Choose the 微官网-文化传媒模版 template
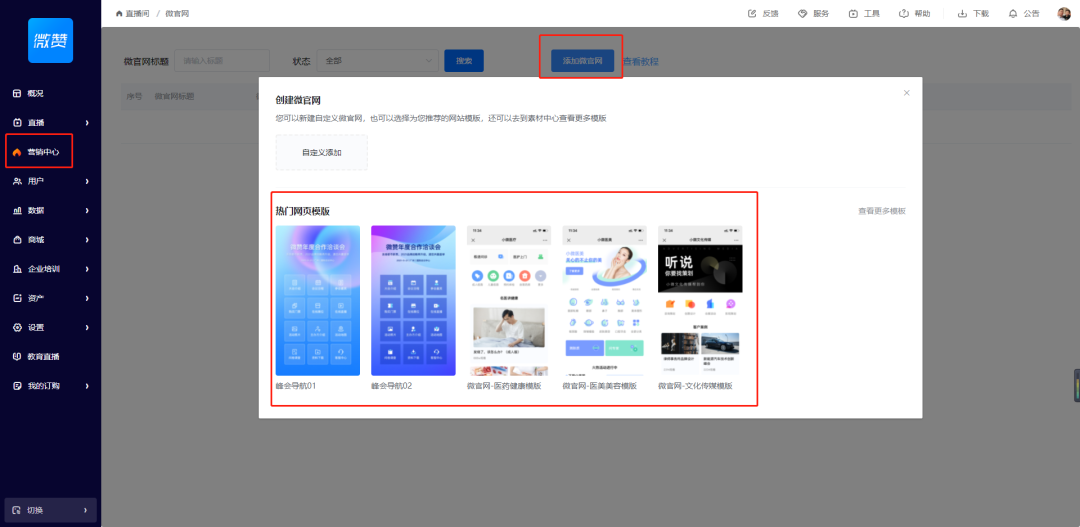This screenshot has width=1080, height=527. (700, 300)
